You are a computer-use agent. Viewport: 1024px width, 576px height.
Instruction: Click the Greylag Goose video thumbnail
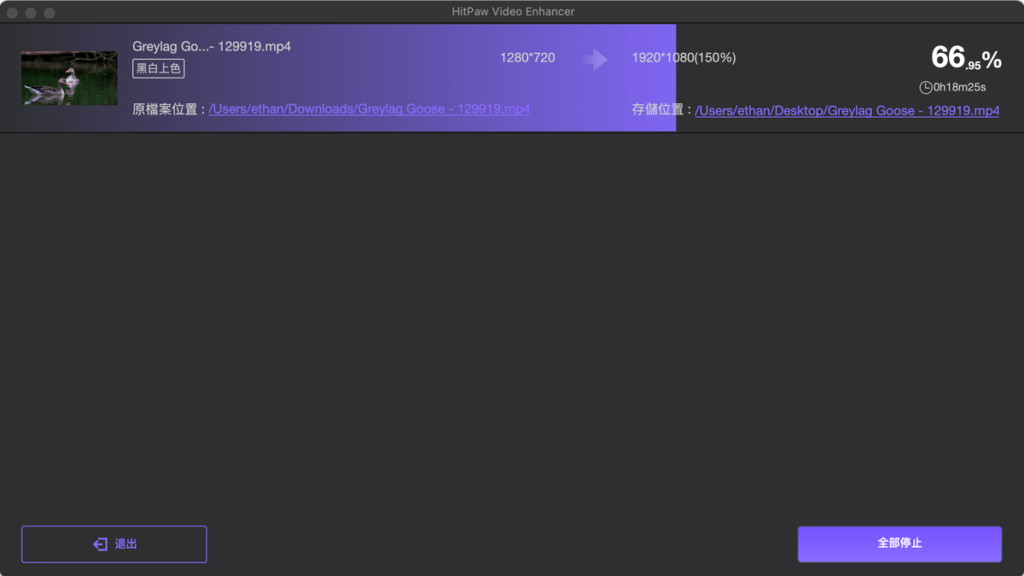69,78
